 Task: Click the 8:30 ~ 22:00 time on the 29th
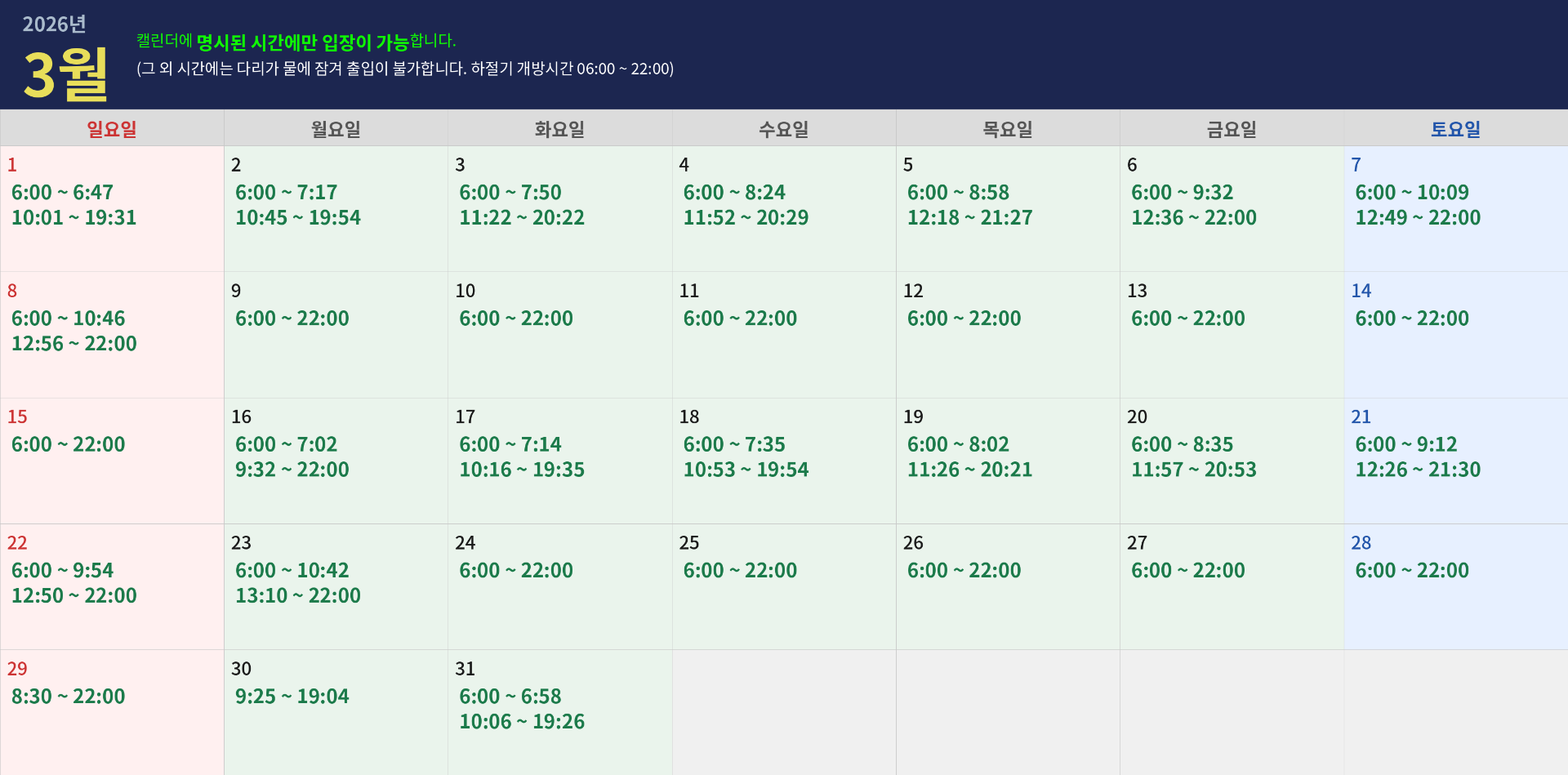point(68,697)
